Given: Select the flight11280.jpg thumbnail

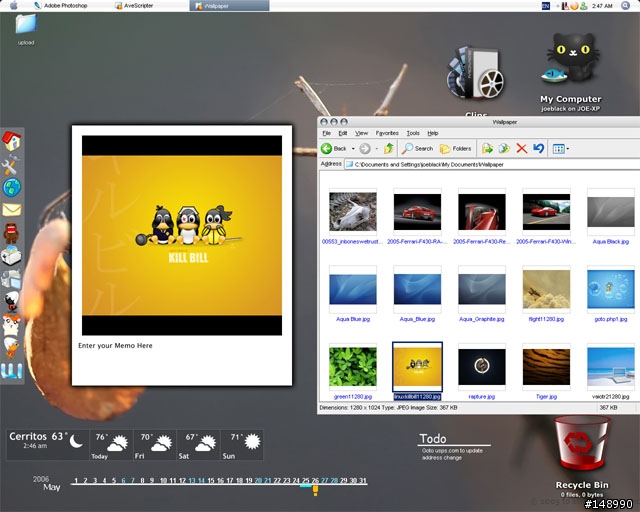Looking at the screenshot, I should (x=546, y=289).
